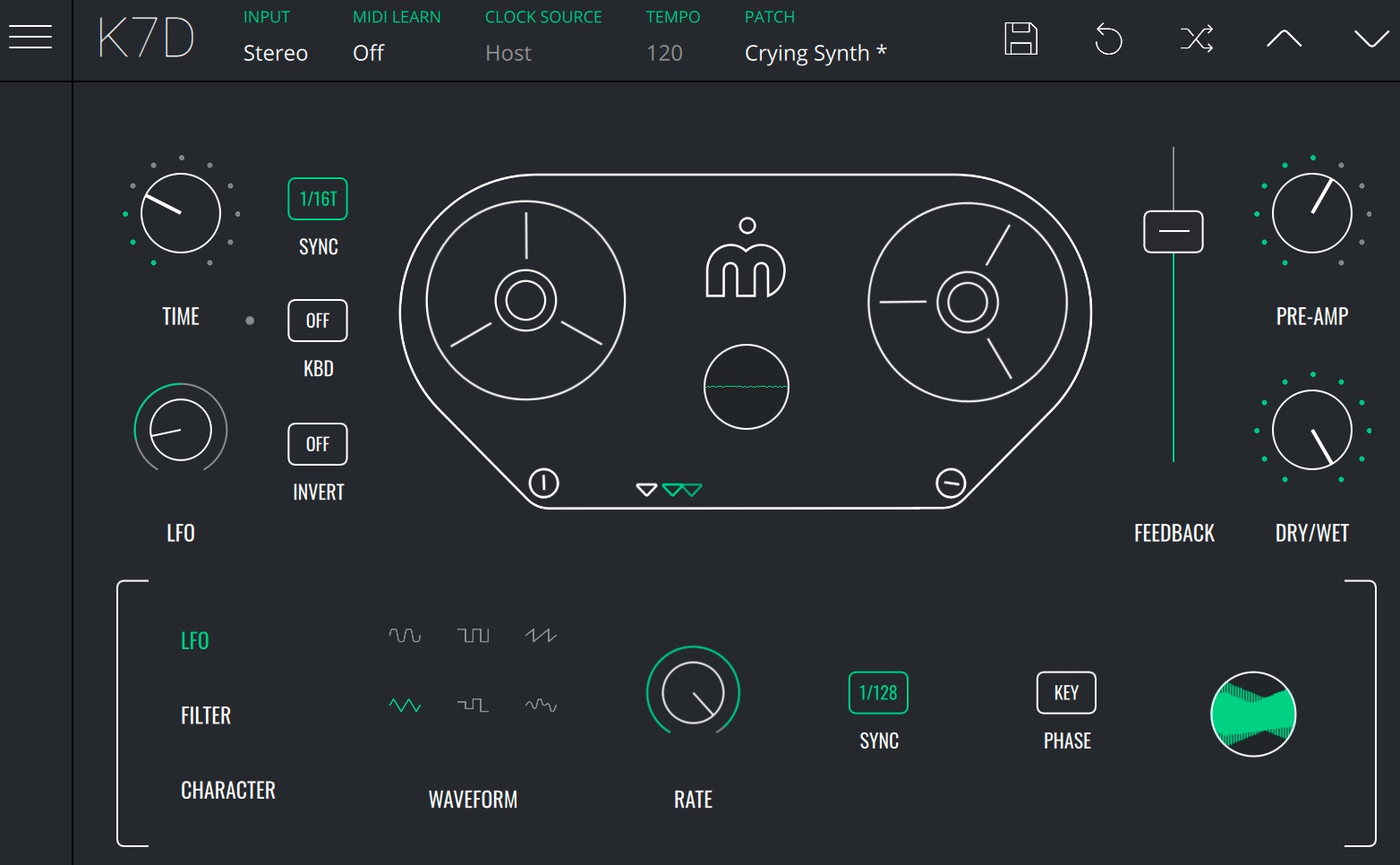Switch to the FILTER section
This screenshot has height=865, width=1400.
[206, 715]
